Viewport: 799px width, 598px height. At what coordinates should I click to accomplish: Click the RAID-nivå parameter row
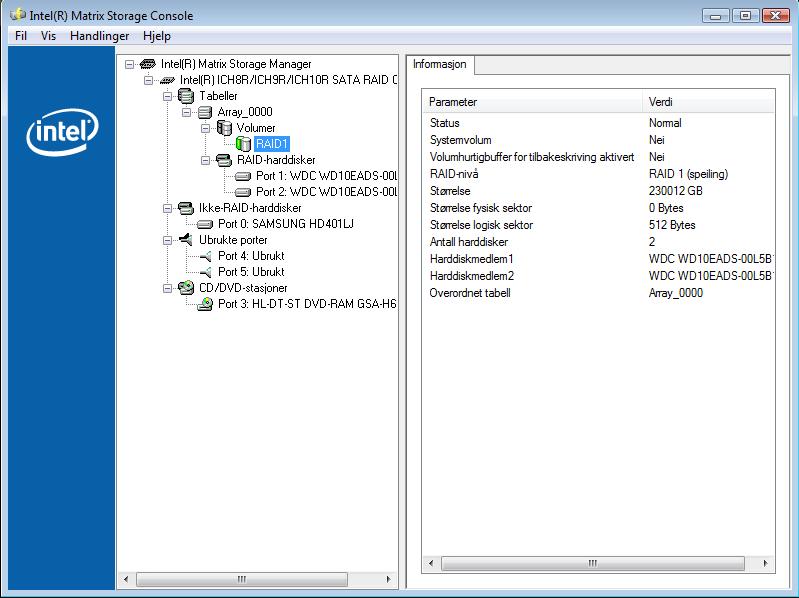[x=599, y=174]
